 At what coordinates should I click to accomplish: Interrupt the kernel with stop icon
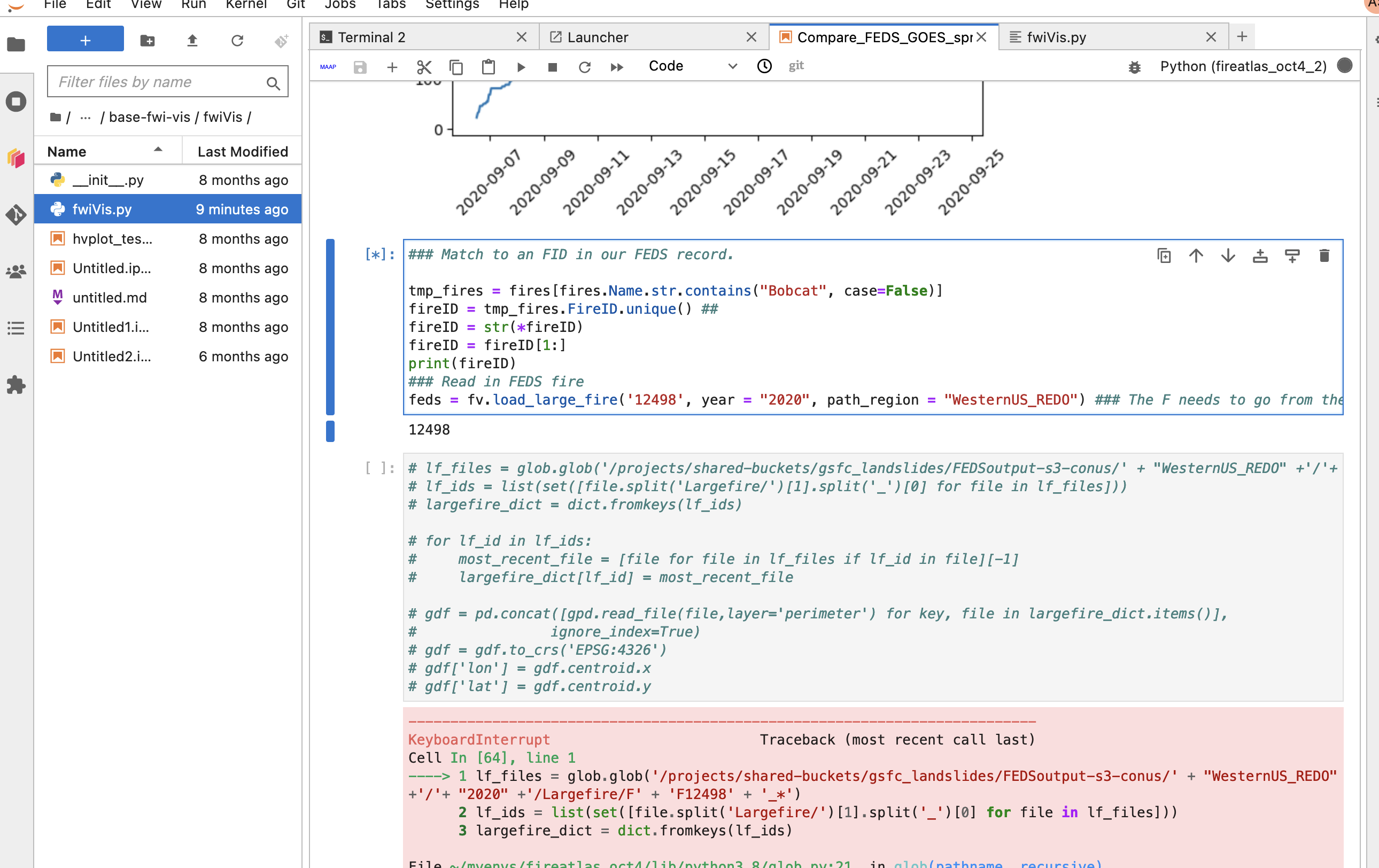click(552, 67)
